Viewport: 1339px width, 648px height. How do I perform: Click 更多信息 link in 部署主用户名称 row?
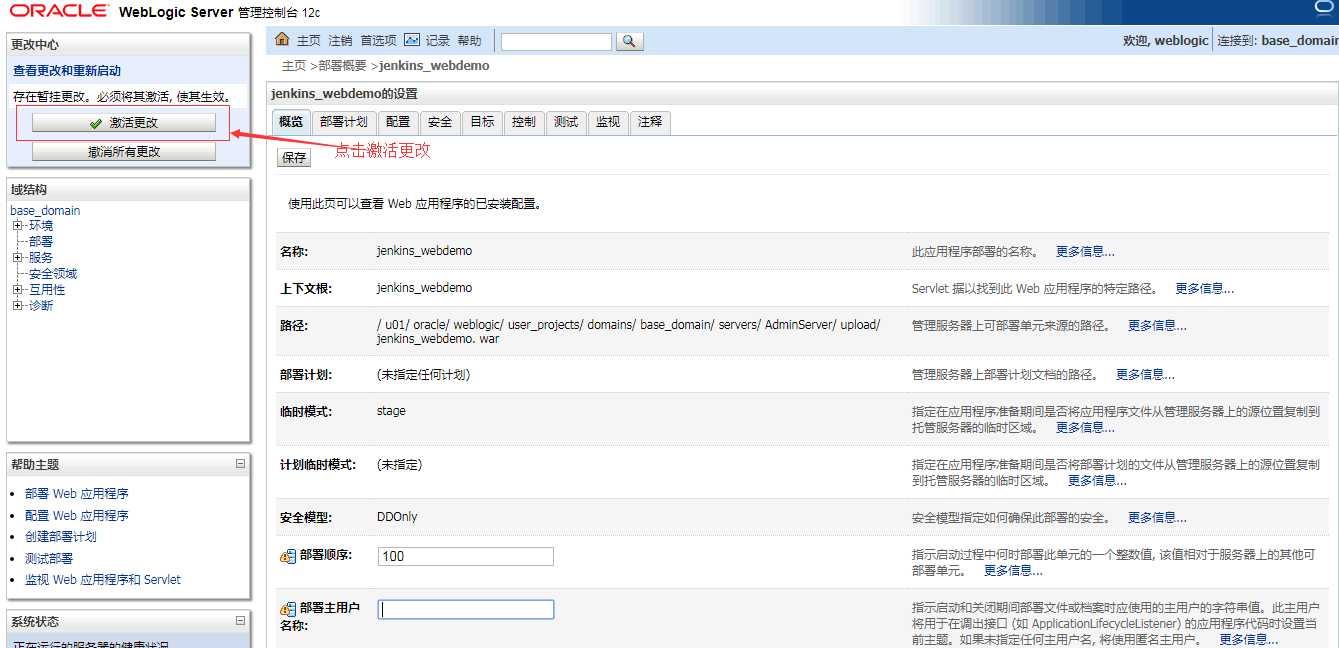click(1249, 640)
